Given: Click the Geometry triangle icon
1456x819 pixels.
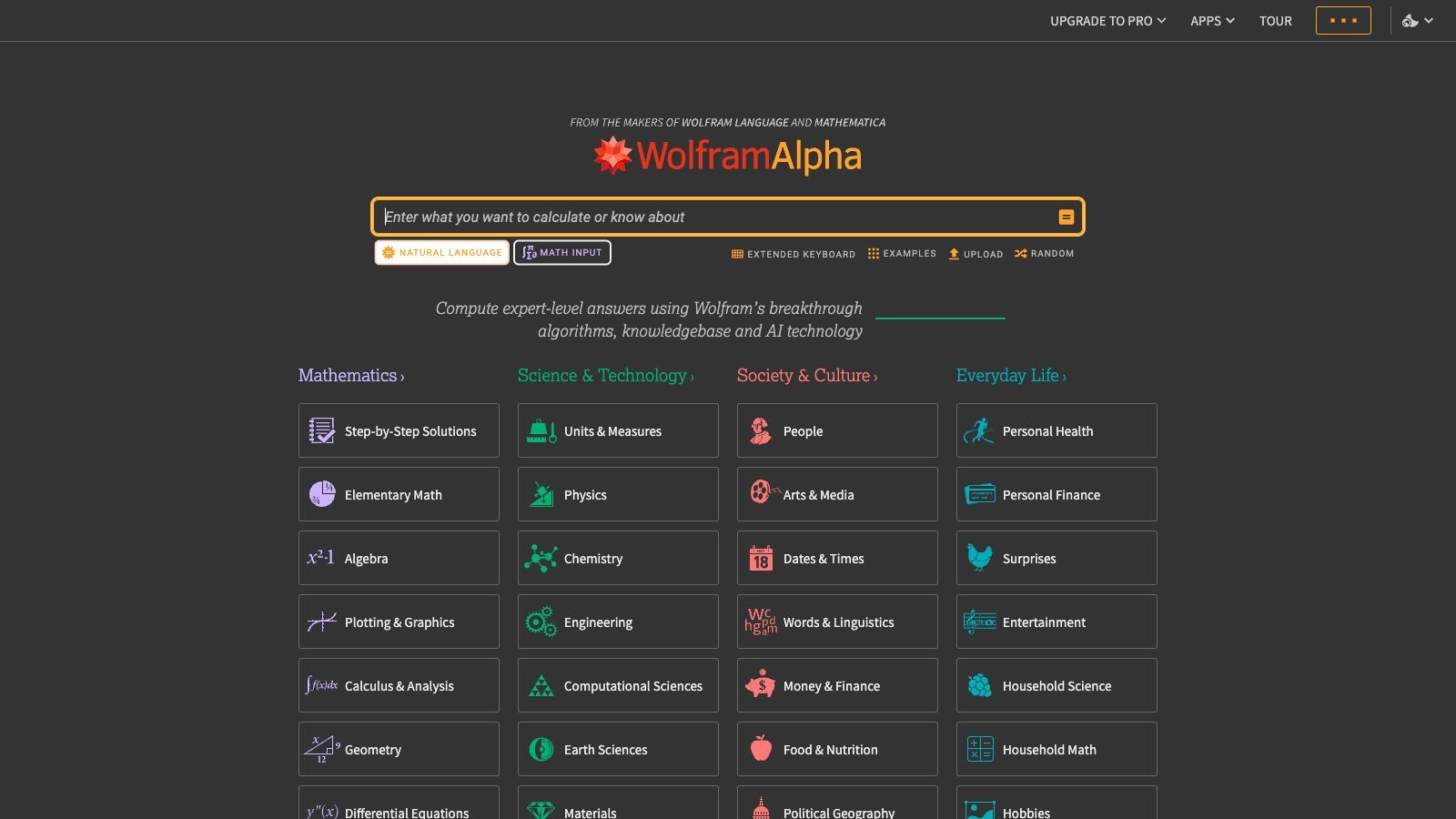Looking at the screenshot, I should [x=321, y=749].
